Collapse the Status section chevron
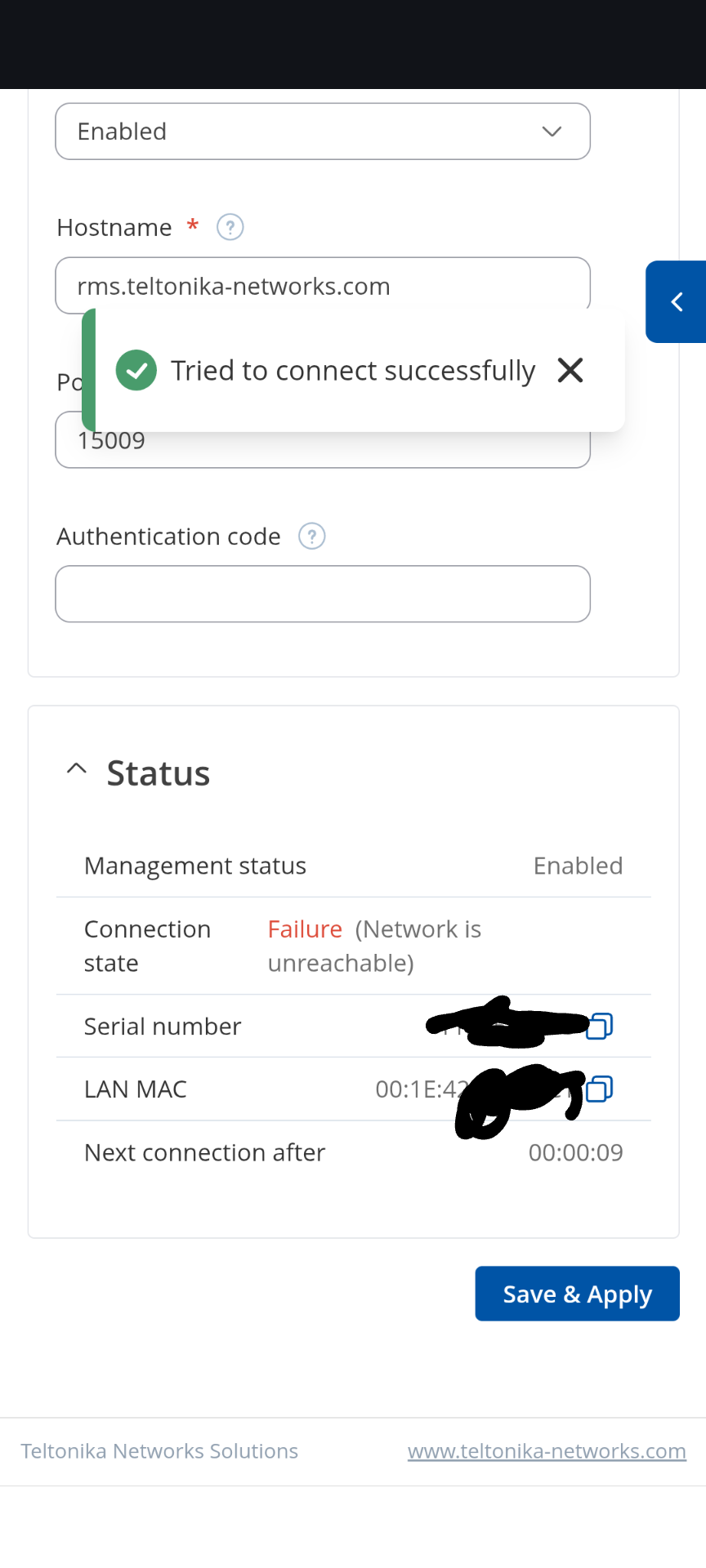The image size is (706, 1568). pyautogui.click(x=77, y=768)
